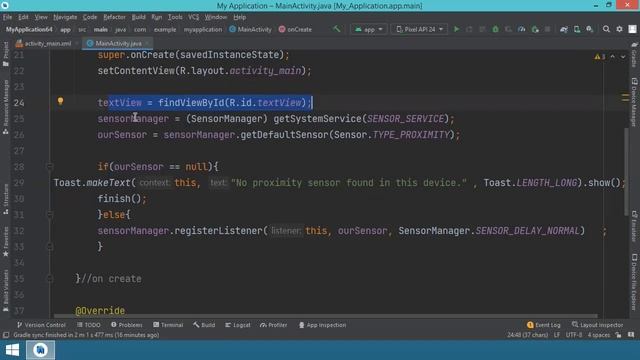
Task: Click Android Studio taskbar icon
Action: [40, 350]
